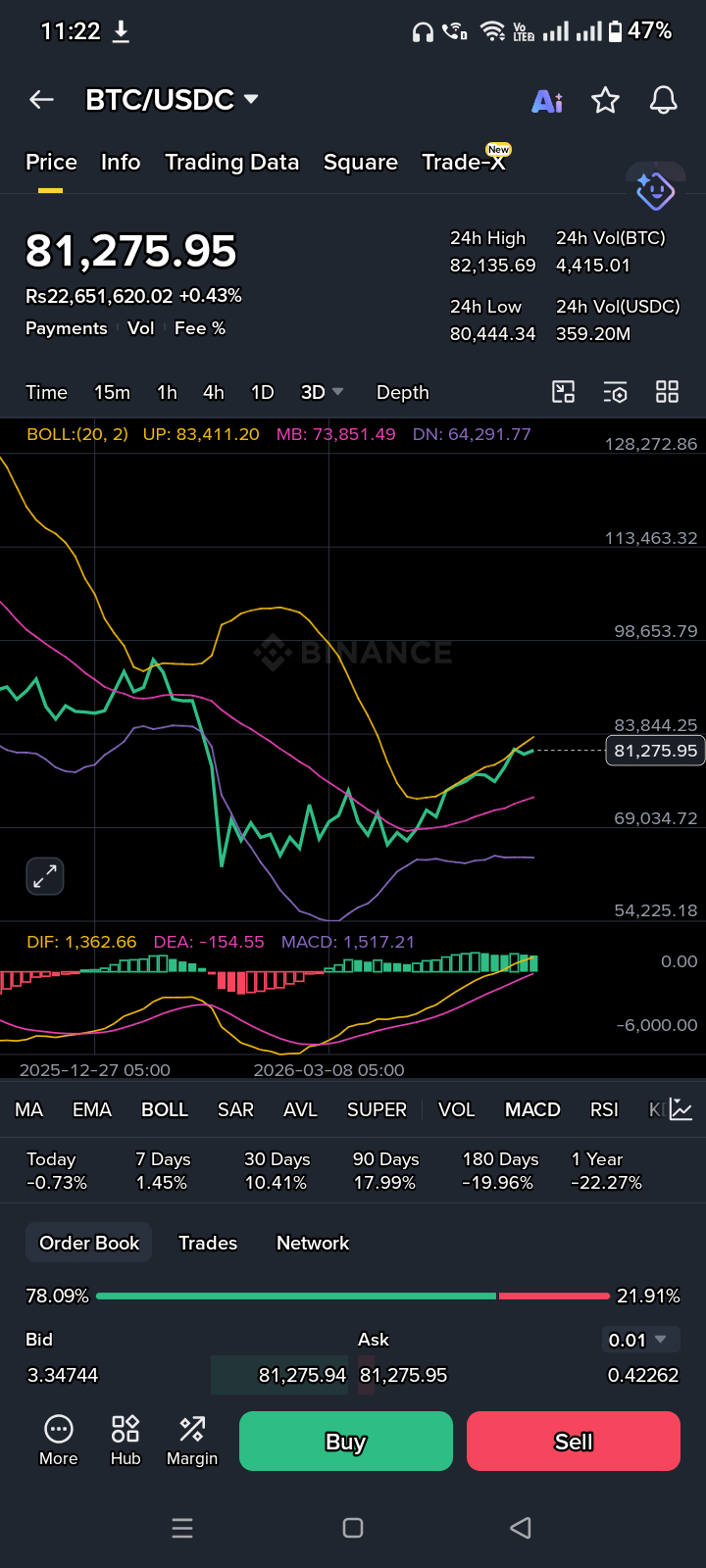Image resolution: width=706 pixels, height=1568 pixels.
Task: Tap Android back navigation button
Action: pyautogui.click(x=522, y=1528)
